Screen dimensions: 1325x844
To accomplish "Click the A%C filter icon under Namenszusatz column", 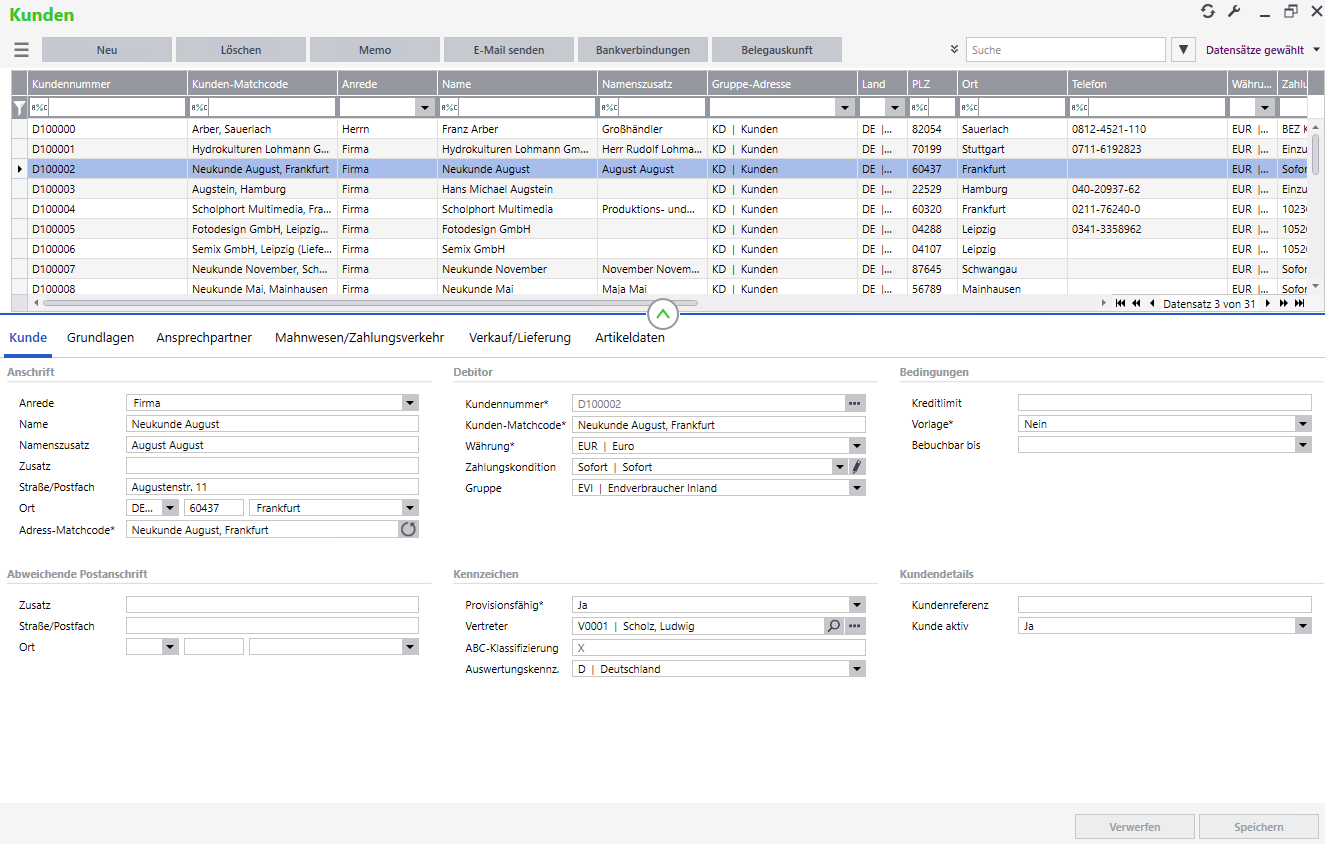I will (x=610, y=107).
